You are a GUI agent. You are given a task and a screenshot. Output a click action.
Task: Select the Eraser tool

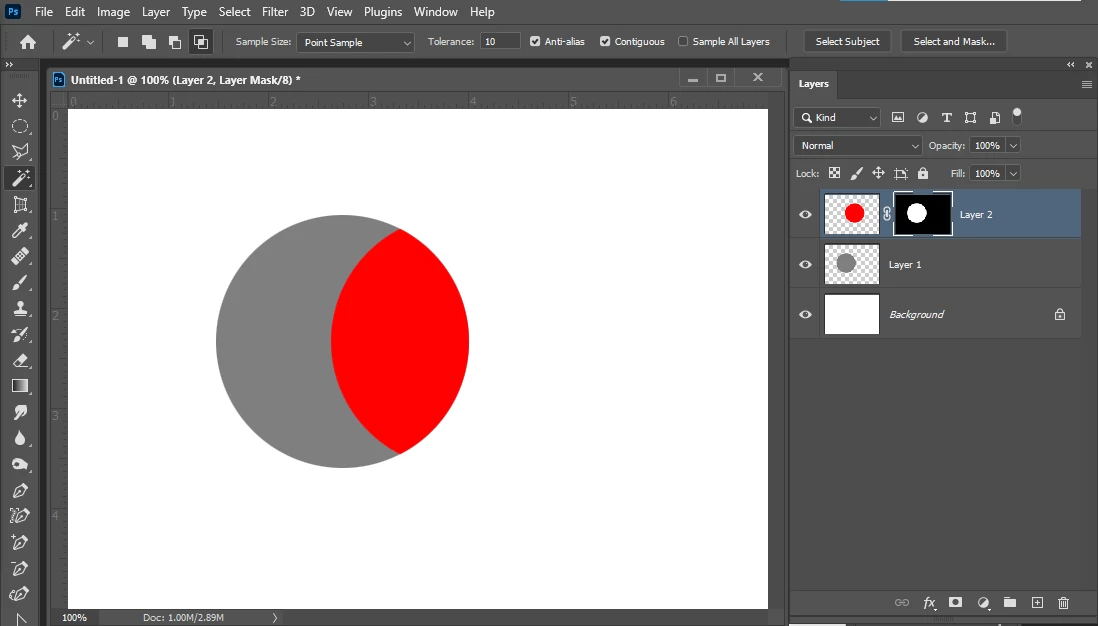coord(20,361)
